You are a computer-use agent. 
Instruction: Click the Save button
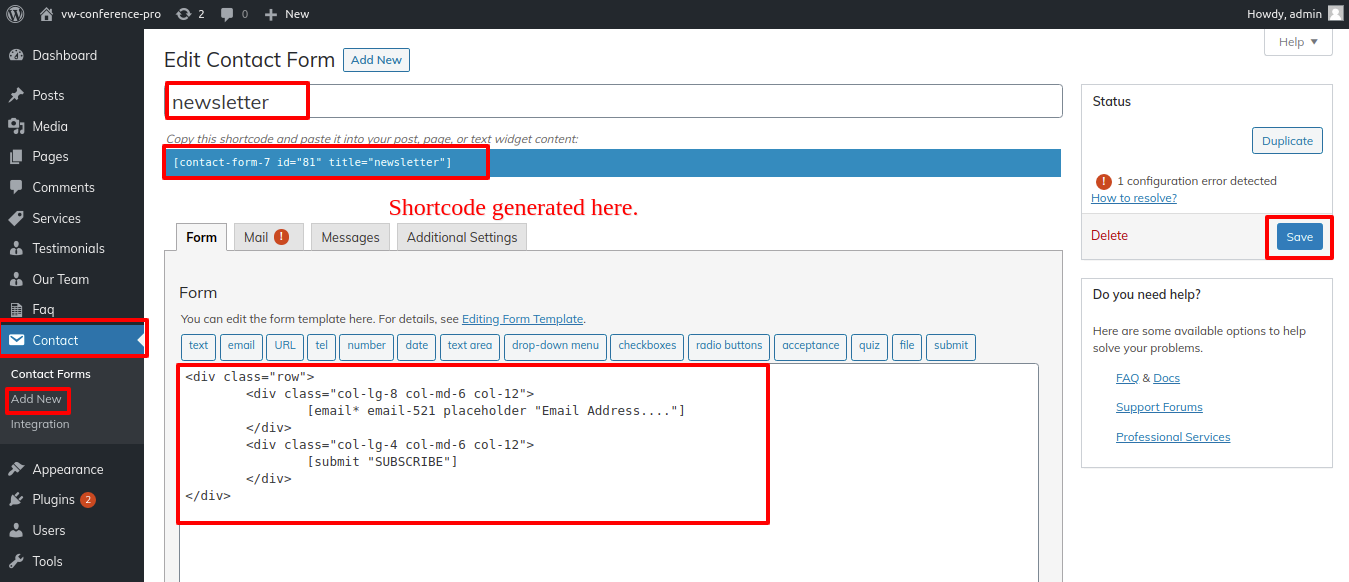(x=1299, y=237)
